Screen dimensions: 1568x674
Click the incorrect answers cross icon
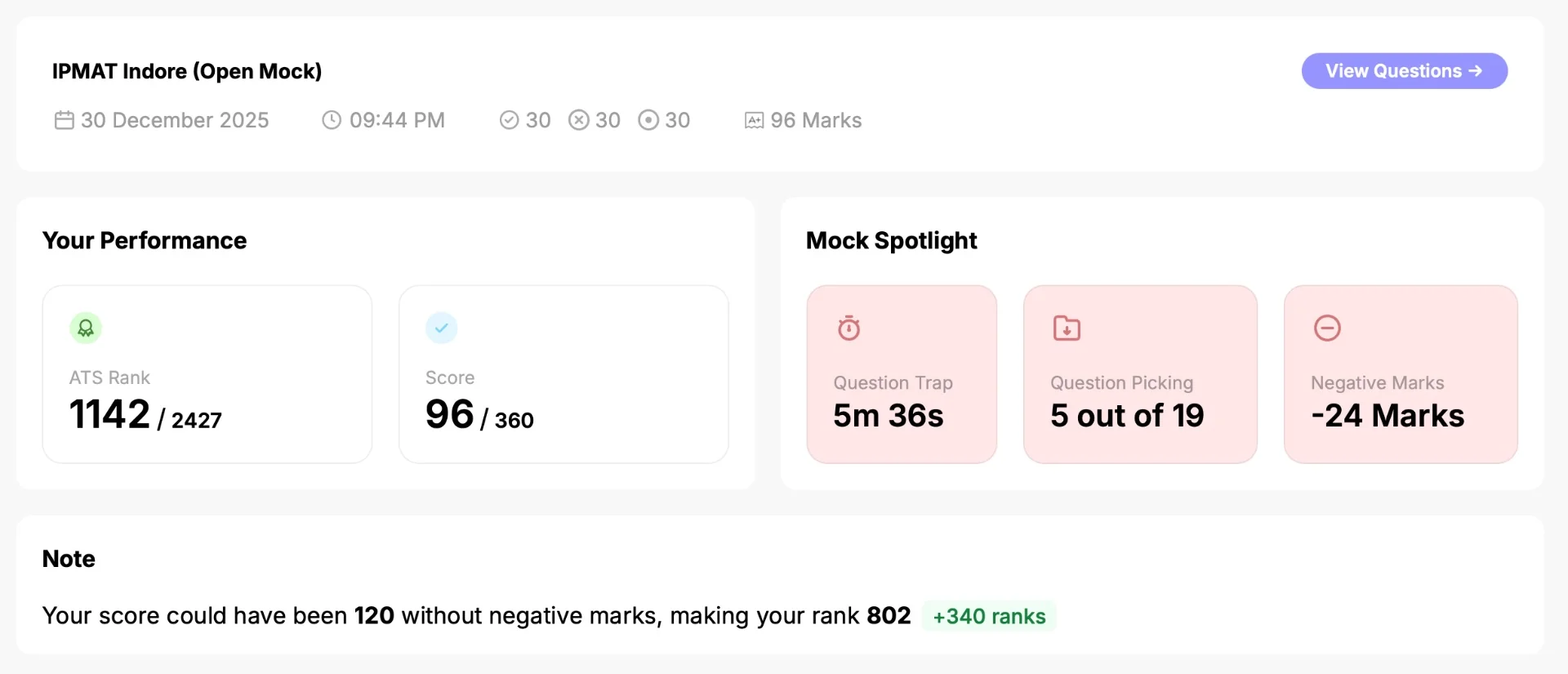click(x=578, y=120)
